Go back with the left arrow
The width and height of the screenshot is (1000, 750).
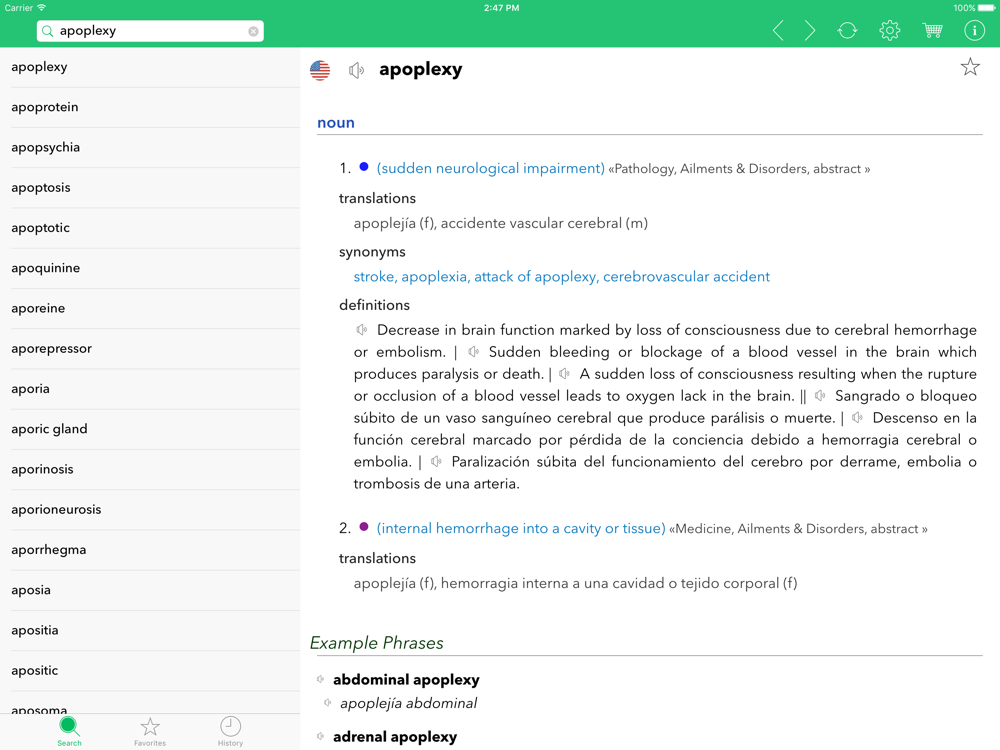777,30
